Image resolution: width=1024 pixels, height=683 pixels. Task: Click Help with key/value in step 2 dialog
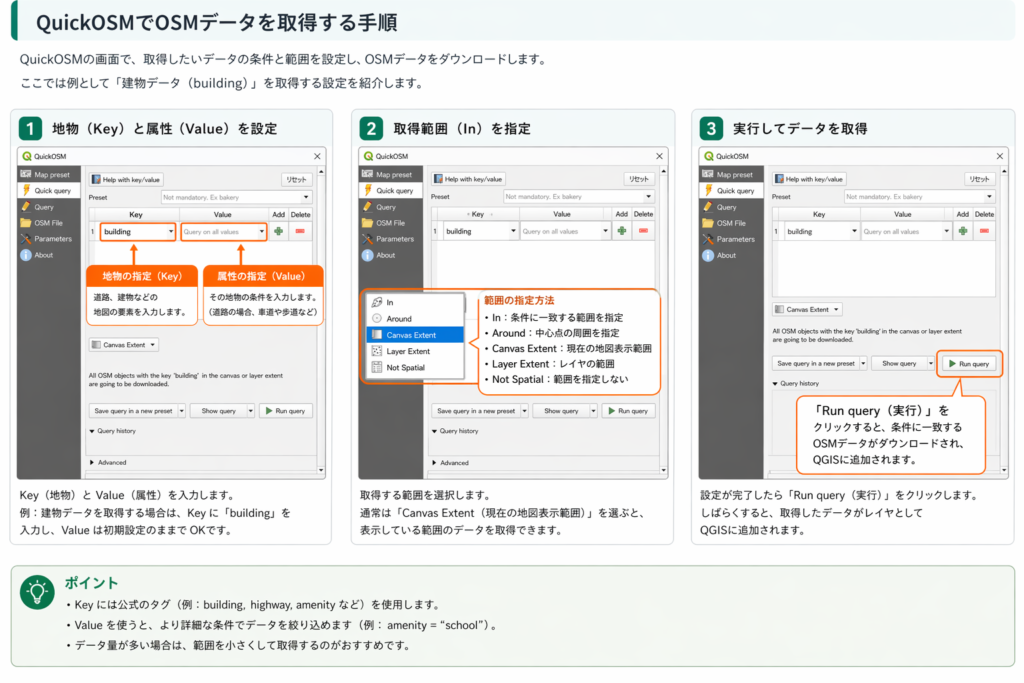[x=467, y=179]
